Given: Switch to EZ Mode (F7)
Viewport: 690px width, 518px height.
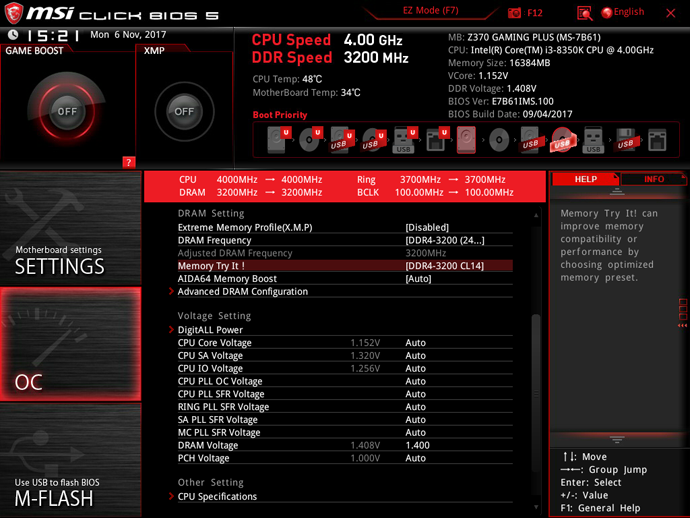Looking at the screenshot, I should coord(431,11).
